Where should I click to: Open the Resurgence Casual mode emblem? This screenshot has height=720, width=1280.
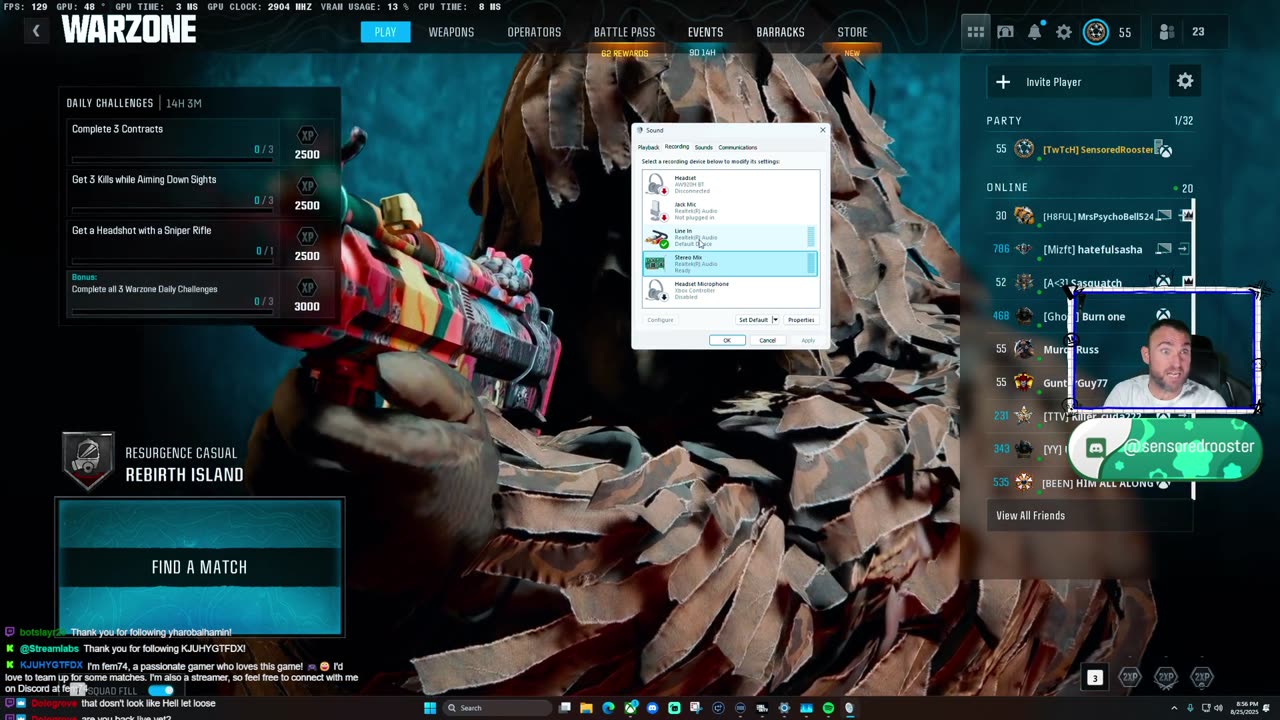click(87, 459)
